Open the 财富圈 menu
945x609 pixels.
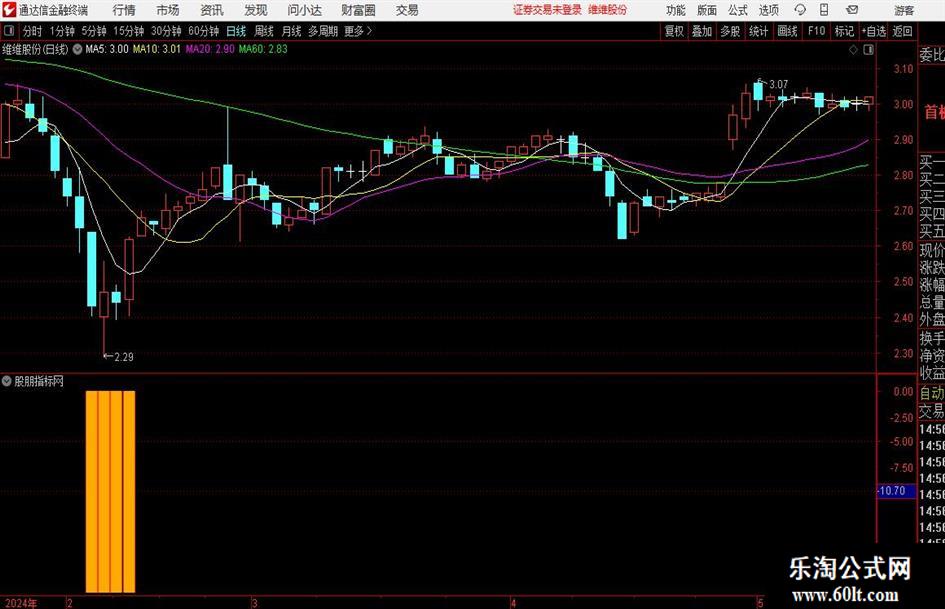[x=358, y=10]
